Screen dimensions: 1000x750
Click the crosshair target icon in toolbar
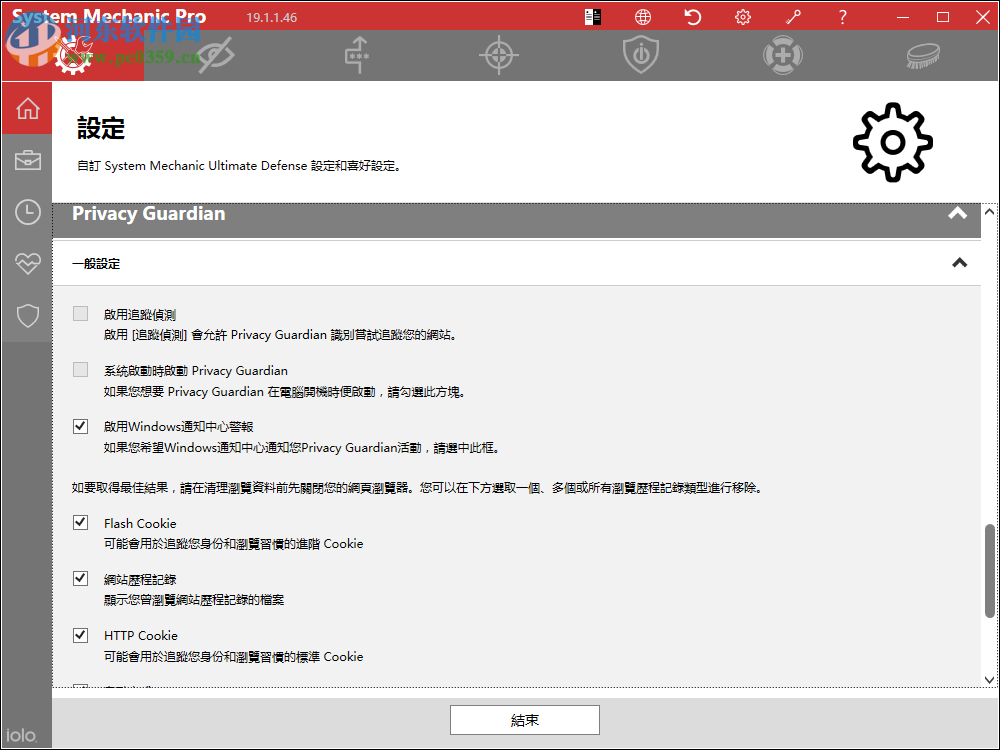(499, 55)
